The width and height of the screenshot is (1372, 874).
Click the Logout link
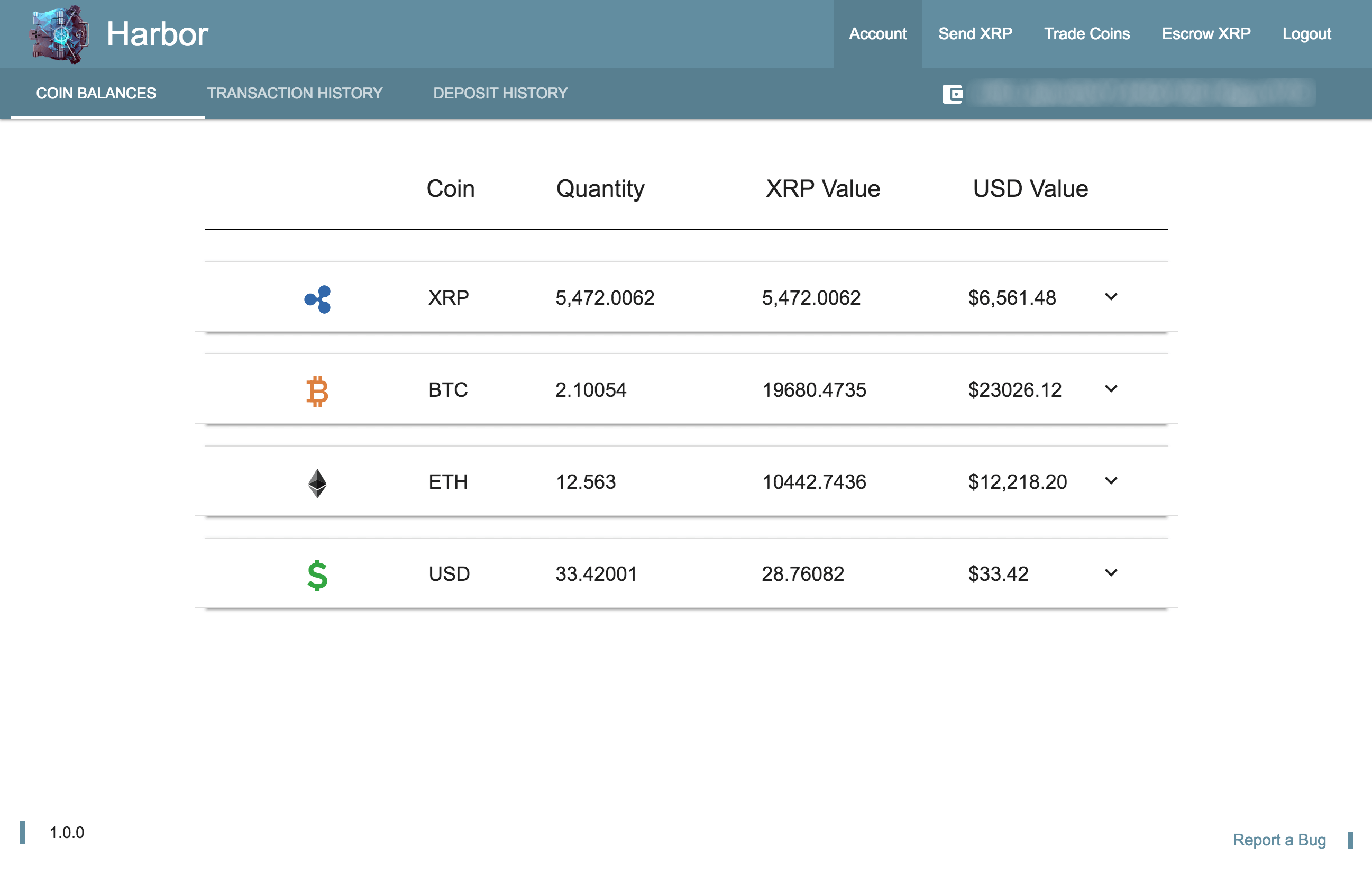click(x=1306, y=34)
